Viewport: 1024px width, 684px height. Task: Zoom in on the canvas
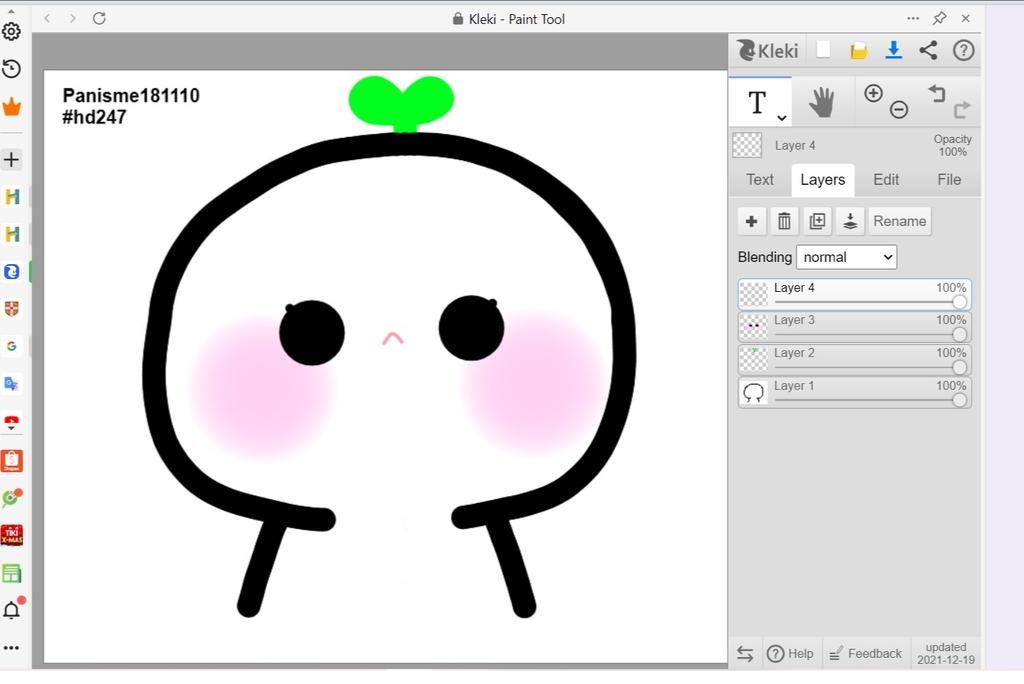coord(873,93)
